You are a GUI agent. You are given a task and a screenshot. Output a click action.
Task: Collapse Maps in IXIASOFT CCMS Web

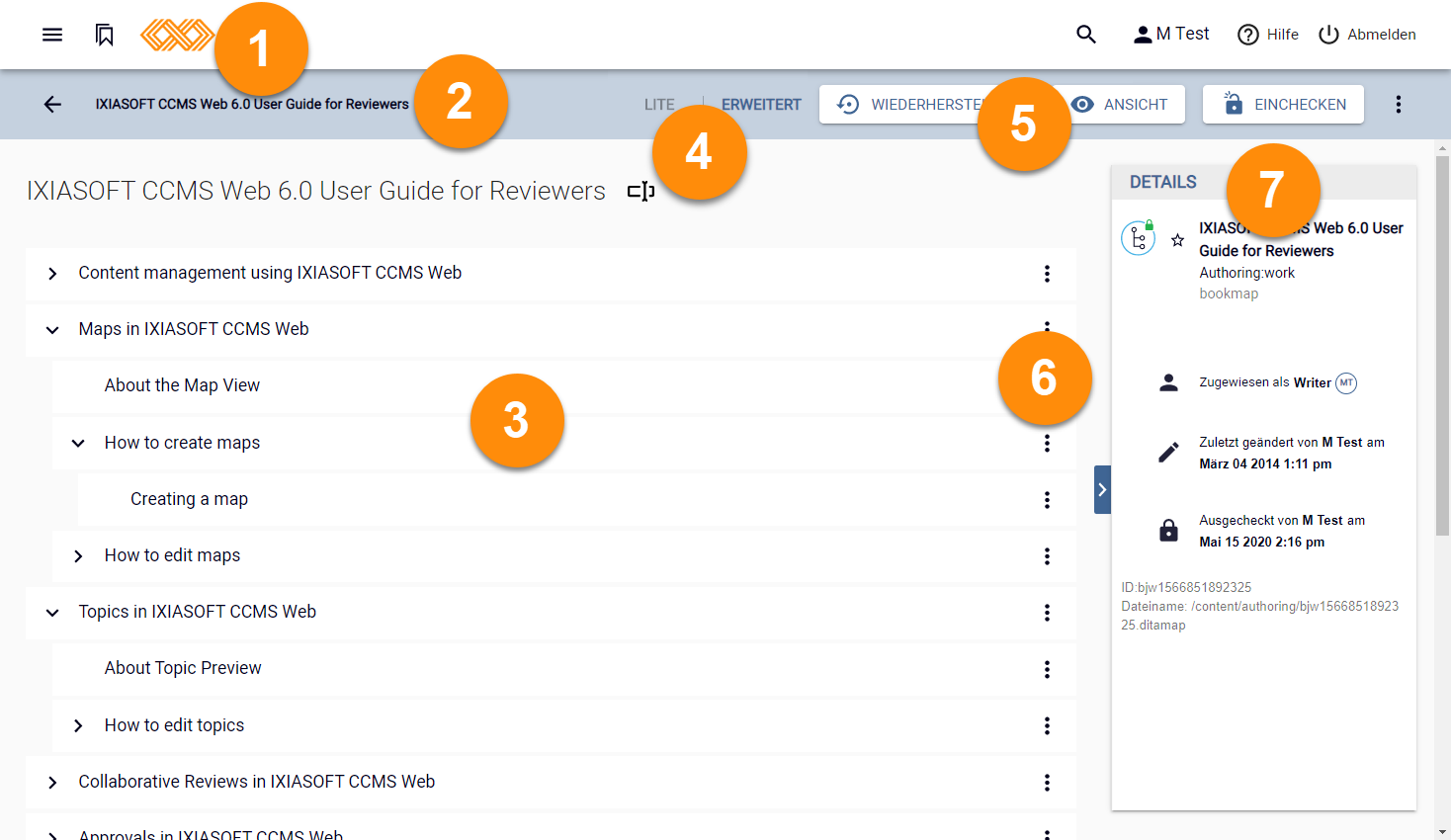[x=52, y=330]
